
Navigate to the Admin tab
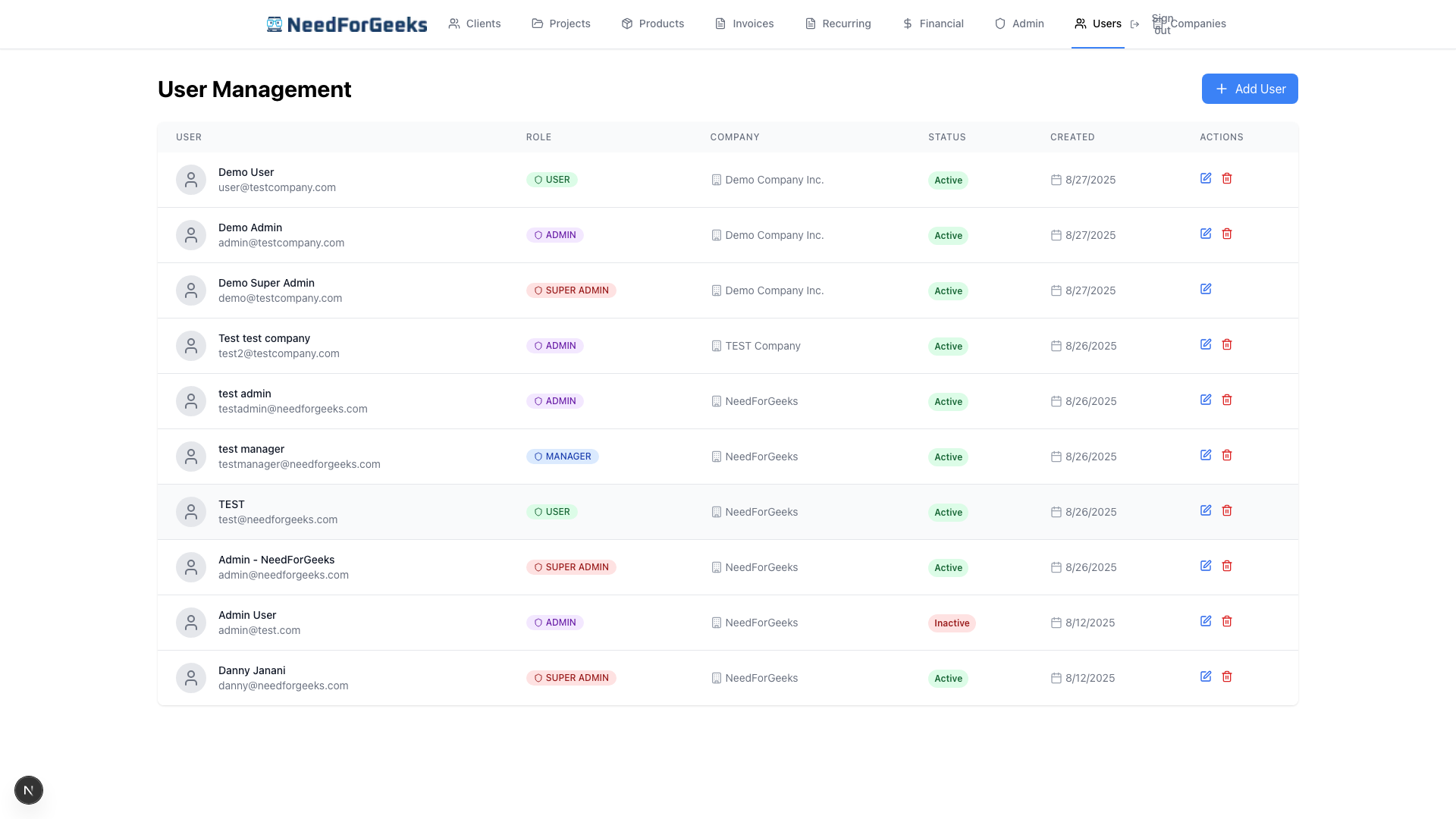tap(1019, 24)
